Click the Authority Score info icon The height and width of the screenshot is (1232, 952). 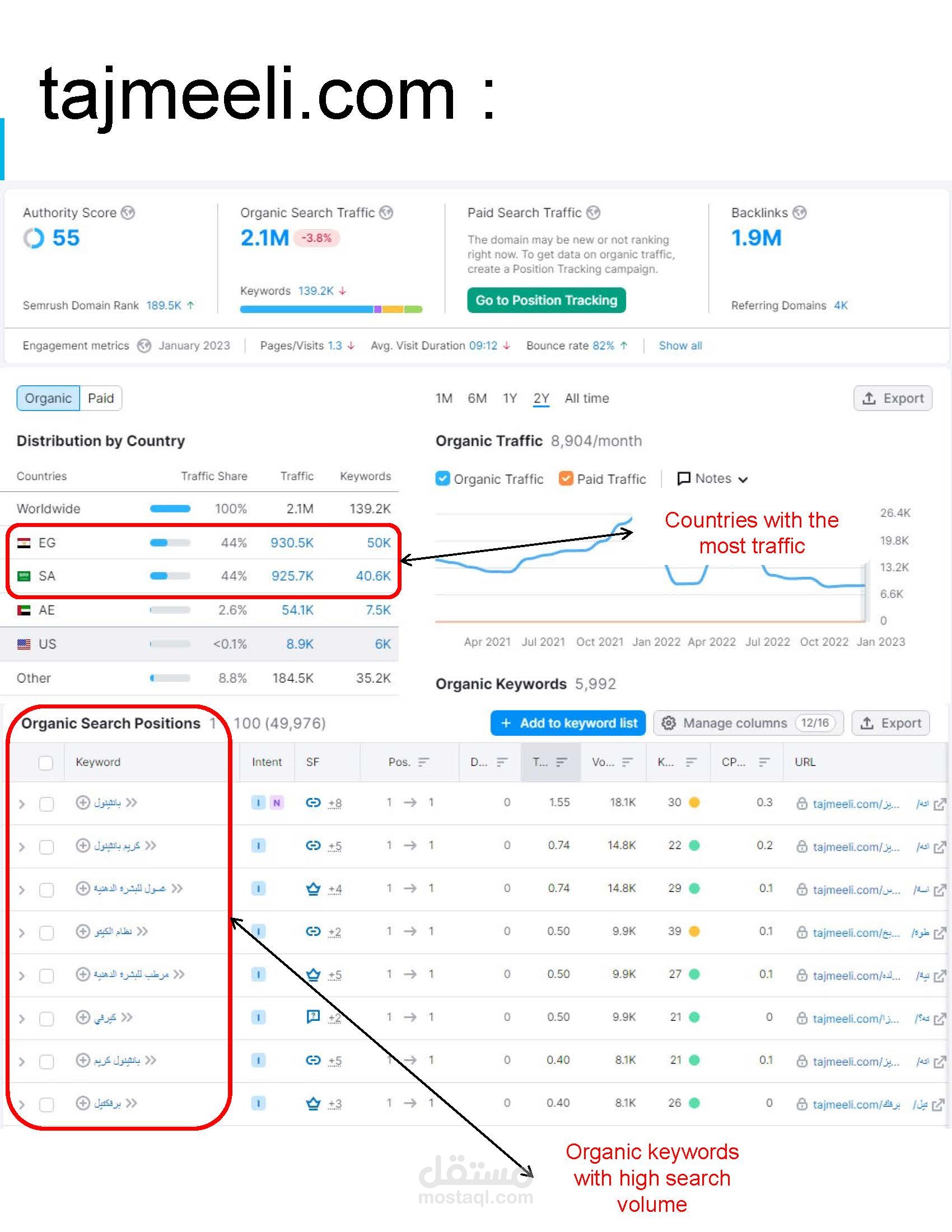click(x=129, y=213)
